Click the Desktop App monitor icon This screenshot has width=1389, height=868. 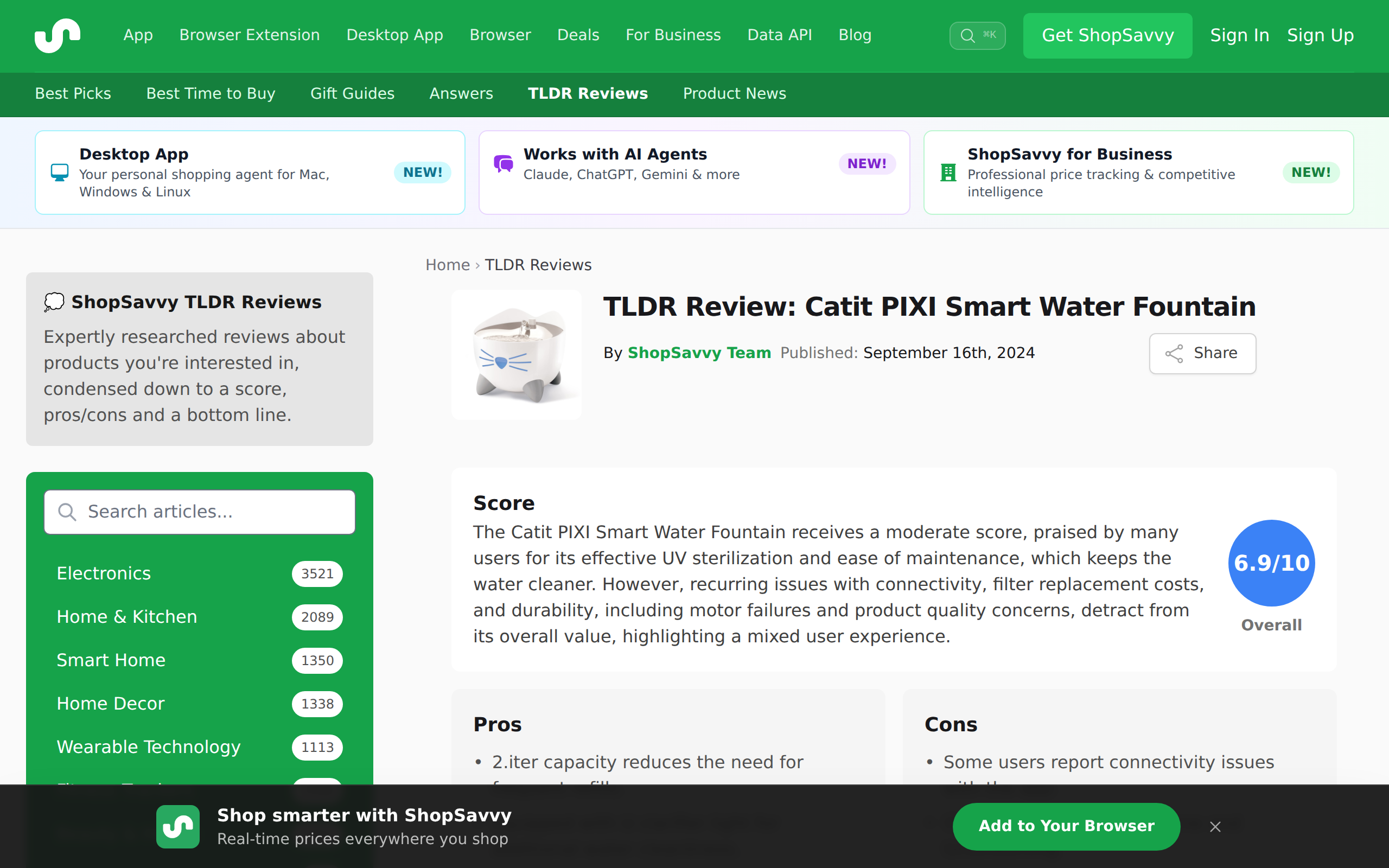60,172
